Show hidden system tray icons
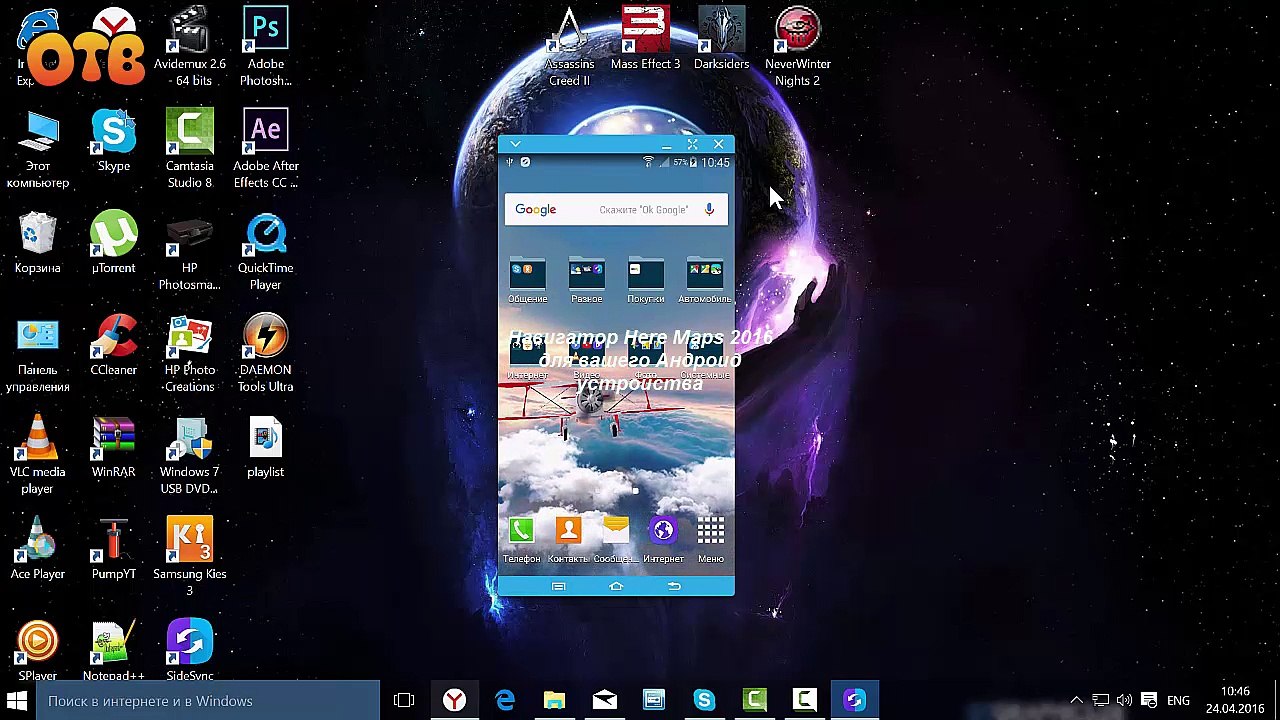The image size is (1280, 720). [1076, 701]
